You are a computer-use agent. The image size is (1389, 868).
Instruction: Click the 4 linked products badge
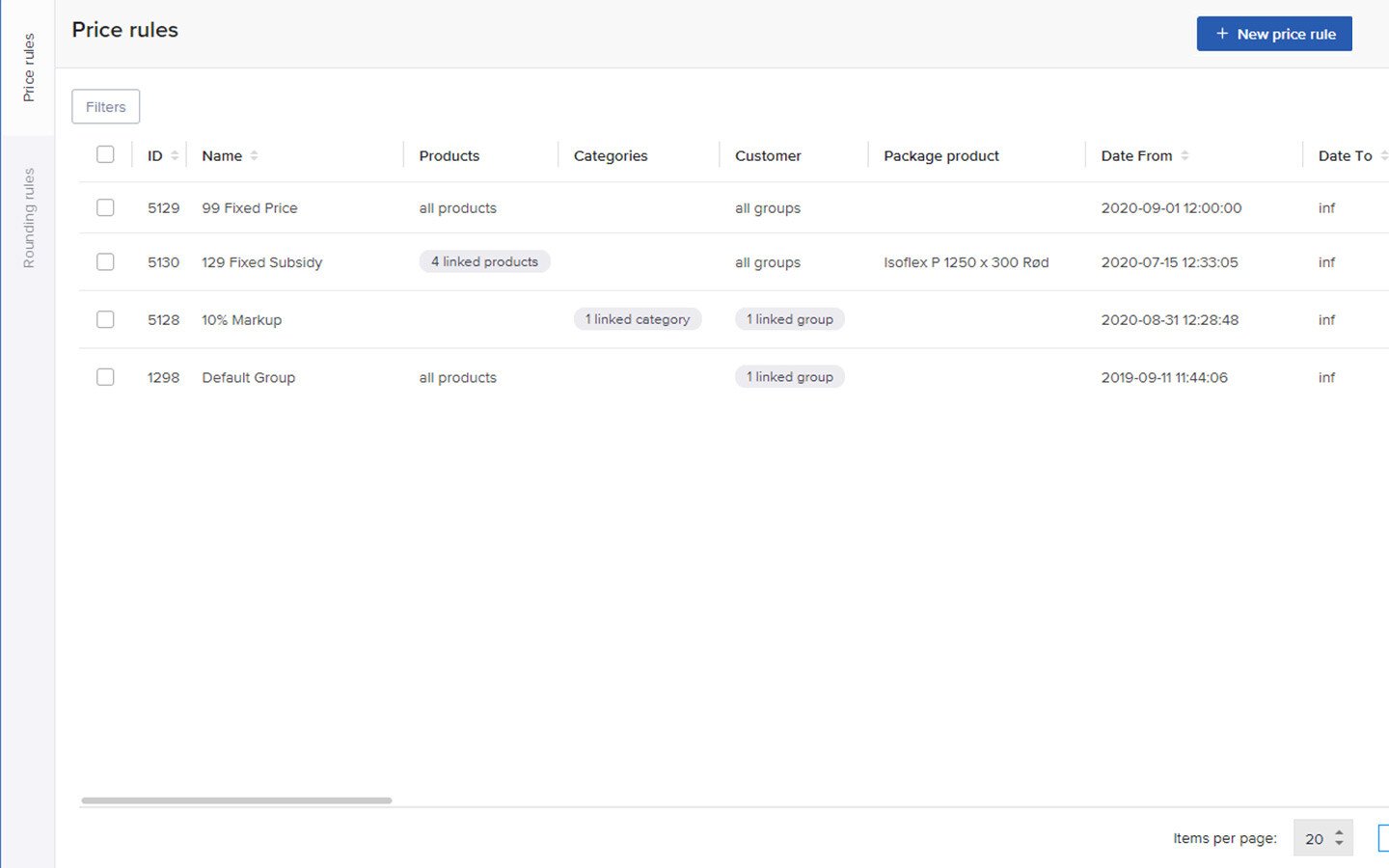coord(484,261)
